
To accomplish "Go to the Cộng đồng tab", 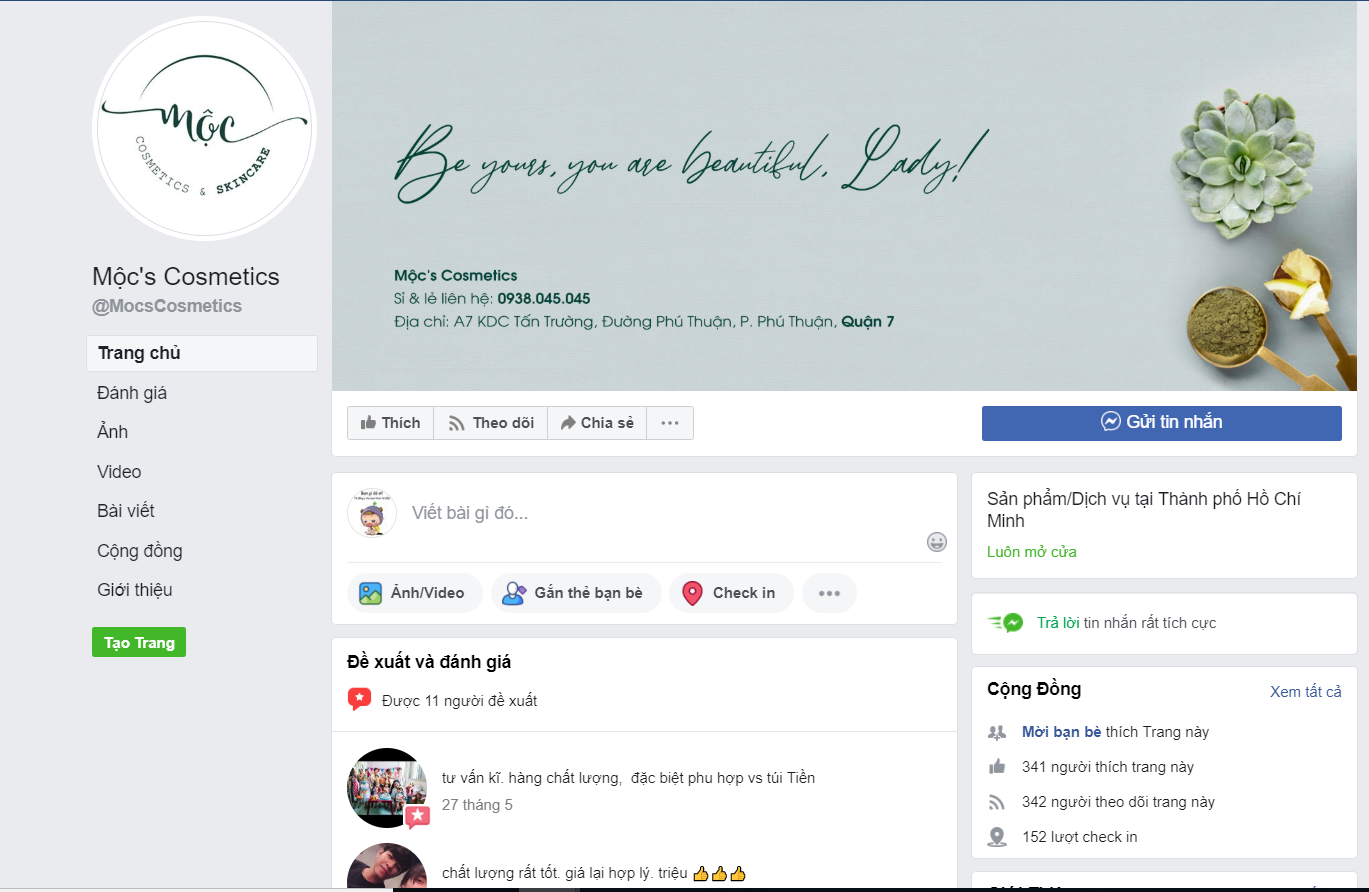I will [140, 551].
